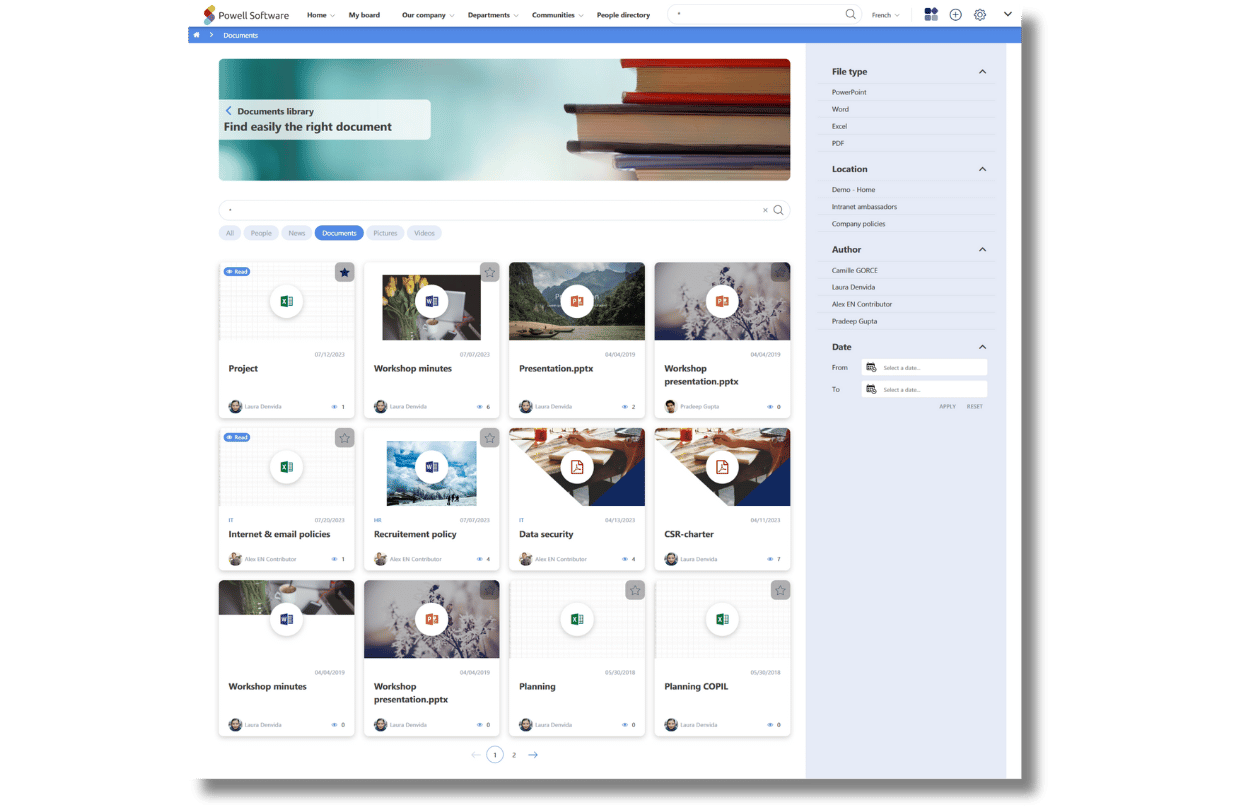1238x810 pixels.
Task: Go to next page with arrow icon
Action: 533,755
